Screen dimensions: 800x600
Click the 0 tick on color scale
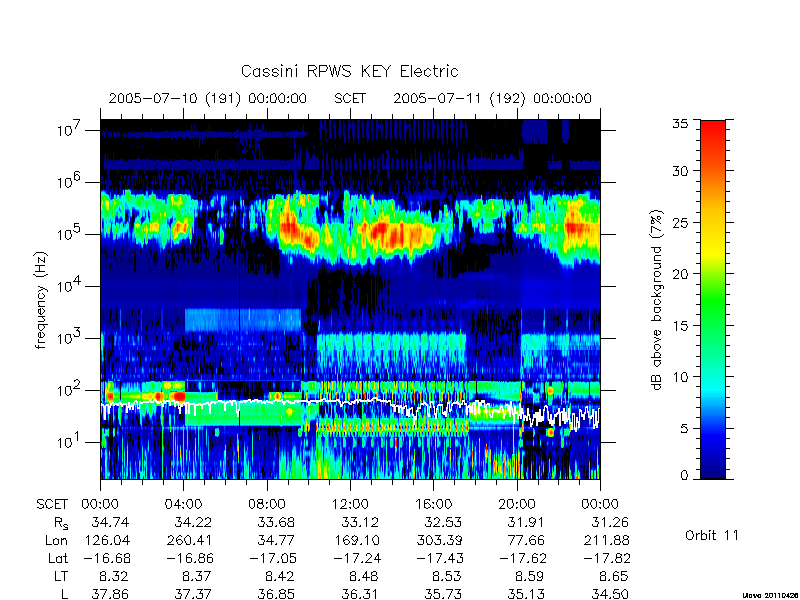click(684, 475)
